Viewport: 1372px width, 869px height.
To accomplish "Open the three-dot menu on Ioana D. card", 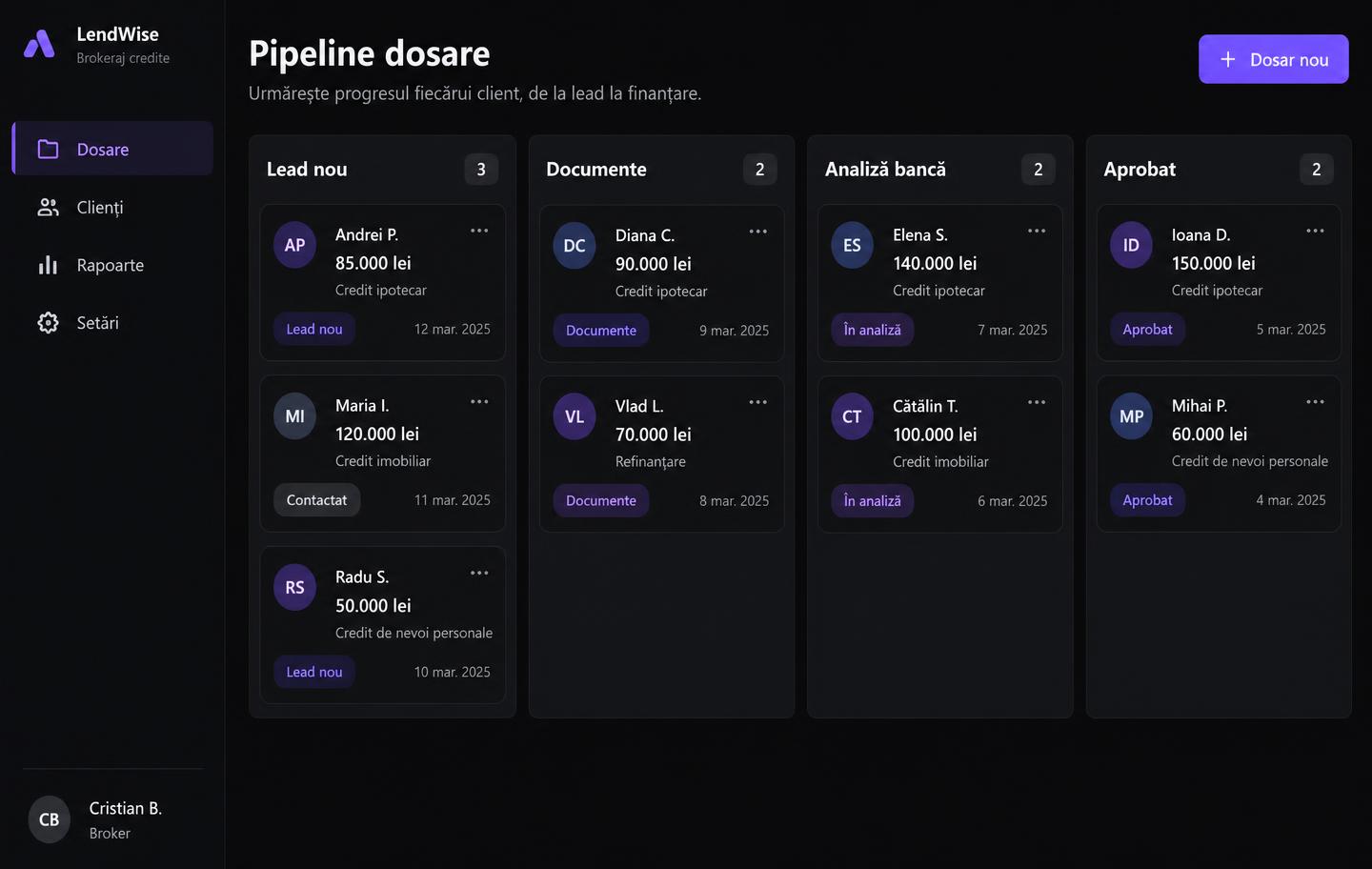I will coord(1316,231).
